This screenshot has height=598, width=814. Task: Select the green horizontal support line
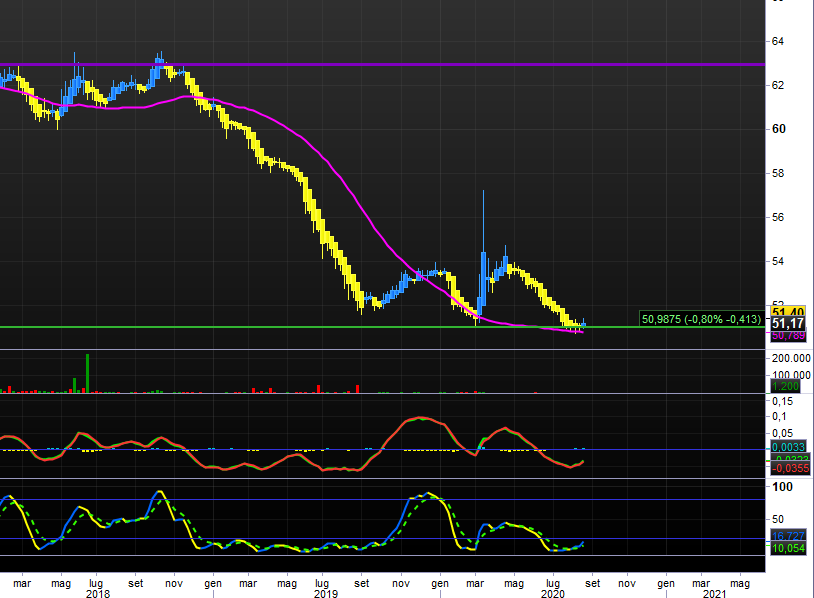(x=382, y=327)
